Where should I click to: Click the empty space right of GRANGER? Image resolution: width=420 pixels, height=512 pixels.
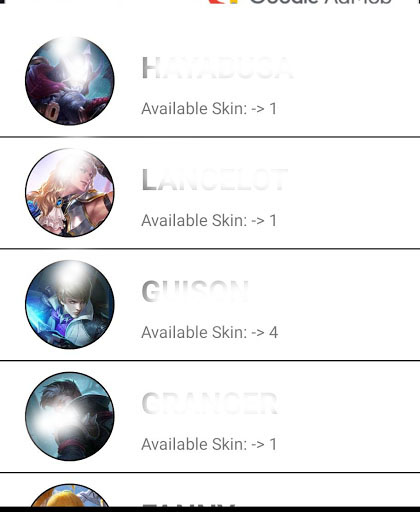click(348, 403)
